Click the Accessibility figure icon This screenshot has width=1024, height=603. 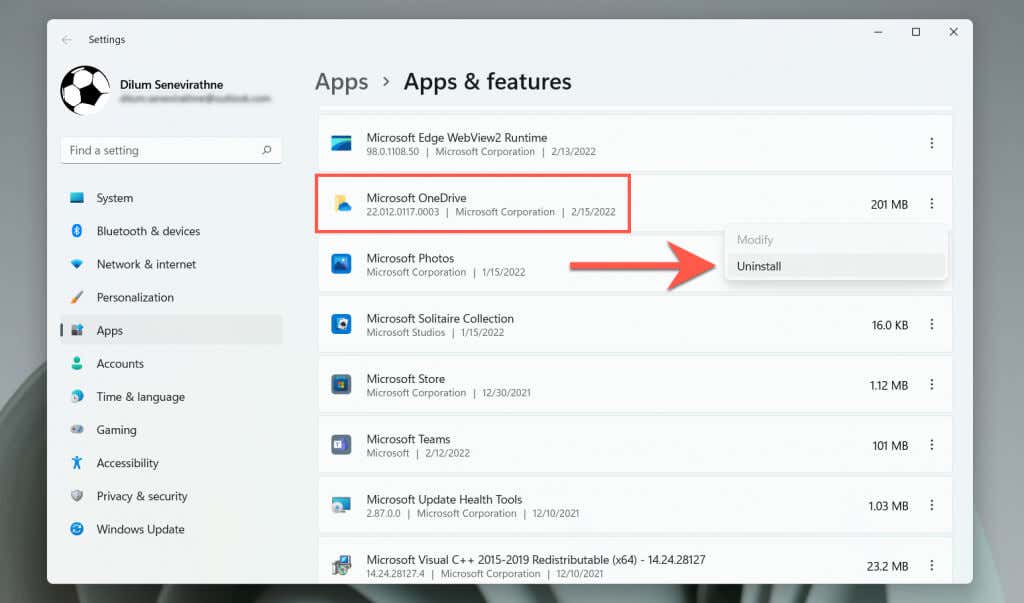pyautogui.click(x=77, y=463)
